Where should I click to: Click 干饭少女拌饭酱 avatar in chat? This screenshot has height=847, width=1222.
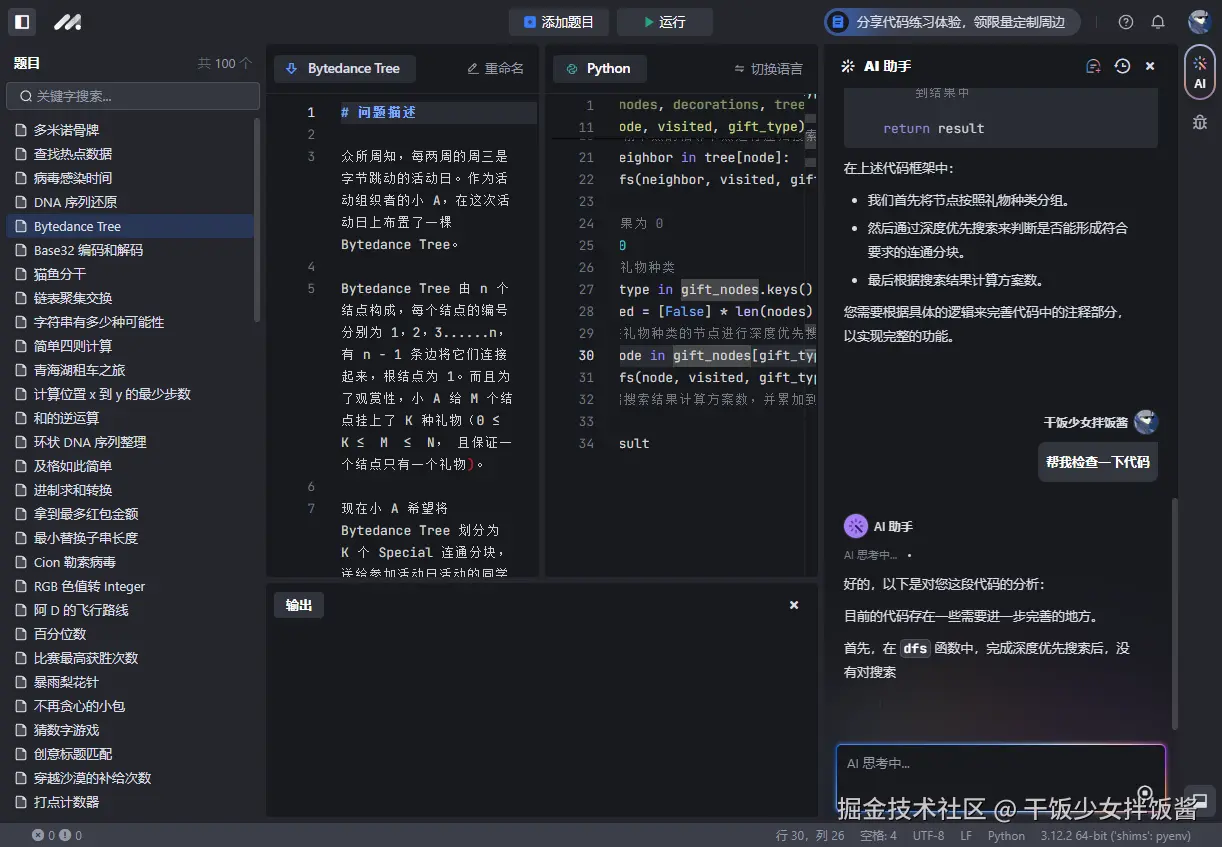[x=1146, y=422]
